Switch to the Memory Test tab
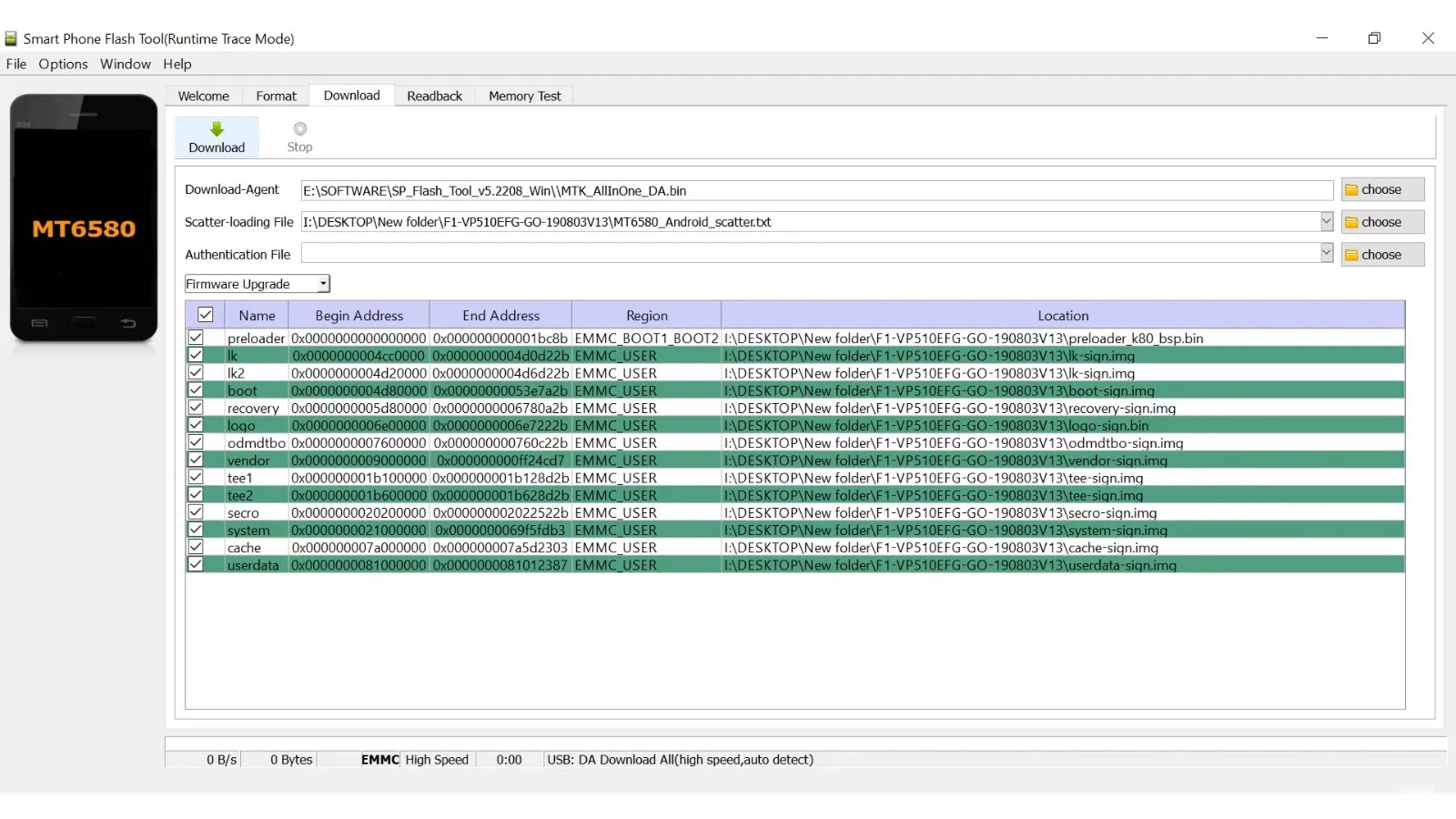1456x819 pixels. point(524,96)
